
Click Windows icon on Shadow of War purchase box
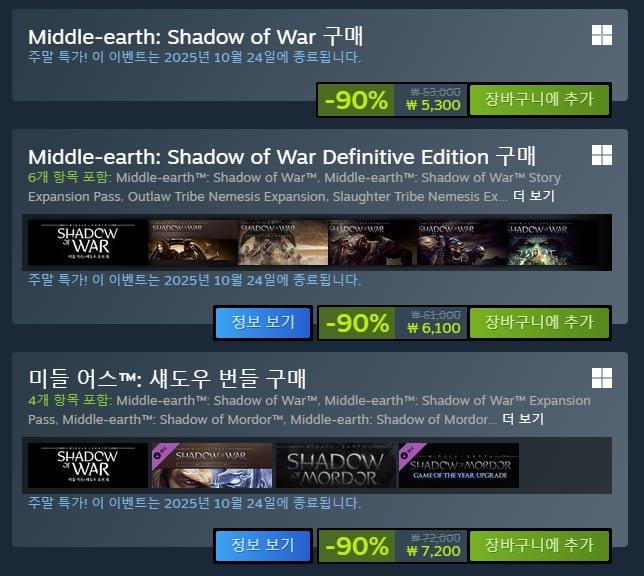click(x=602, y=35)
